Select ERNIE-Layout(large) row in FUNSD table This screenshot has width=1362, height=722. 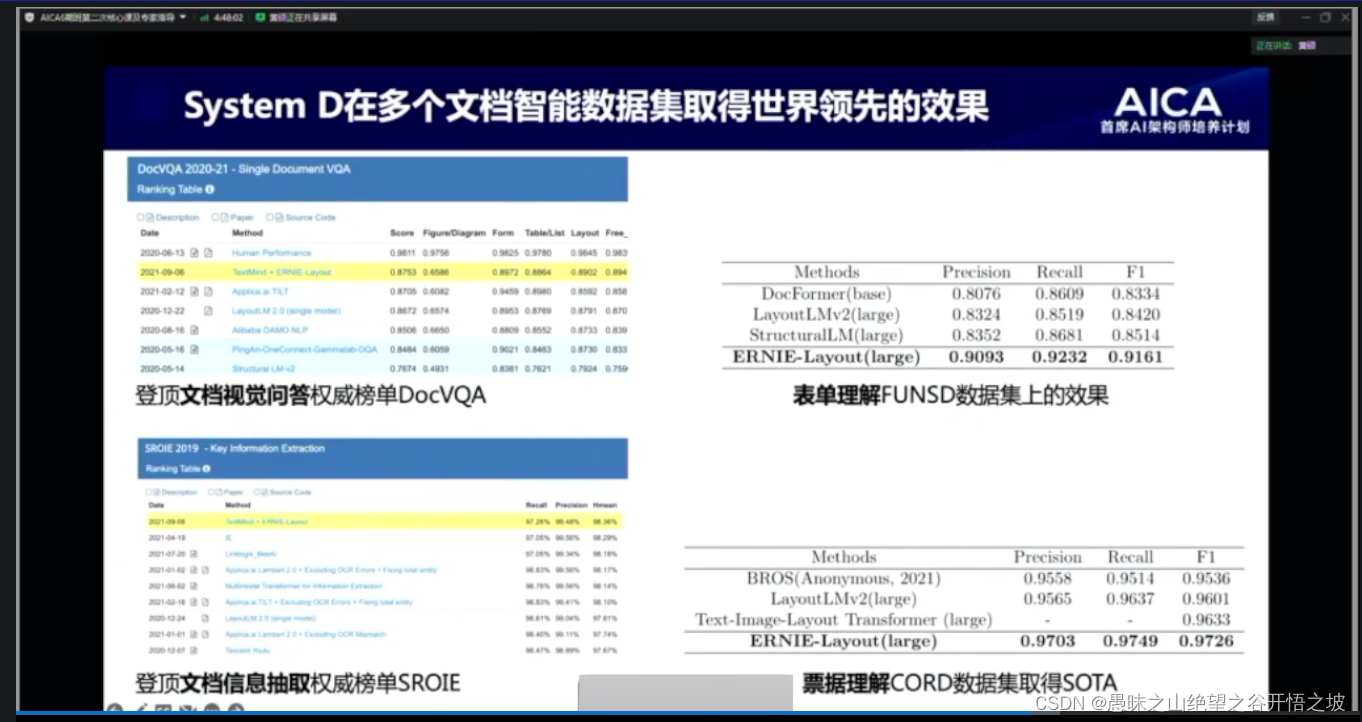(948, 357)
